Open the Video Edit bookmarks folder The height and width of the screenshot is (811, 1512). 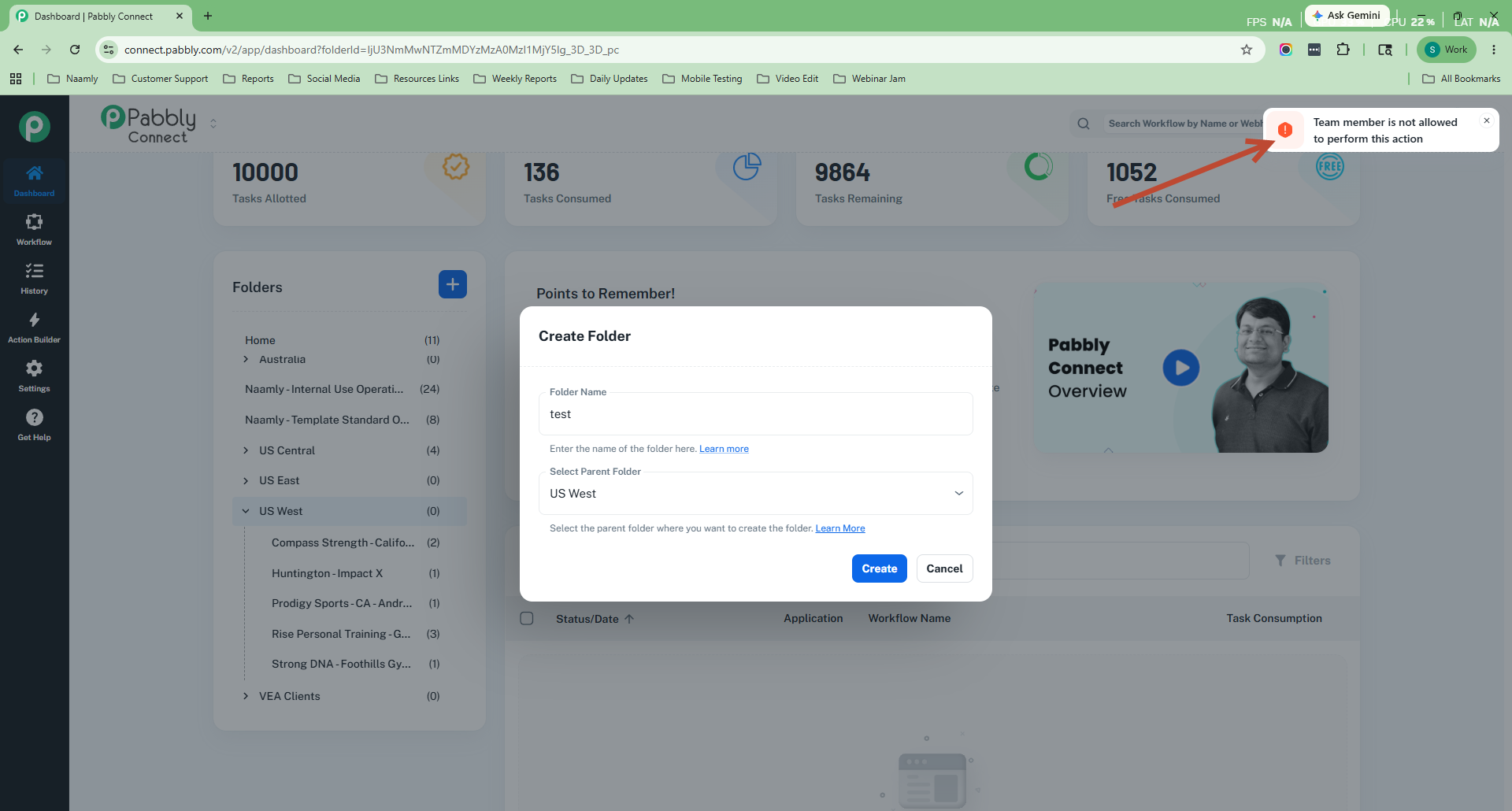coord(787,79)
